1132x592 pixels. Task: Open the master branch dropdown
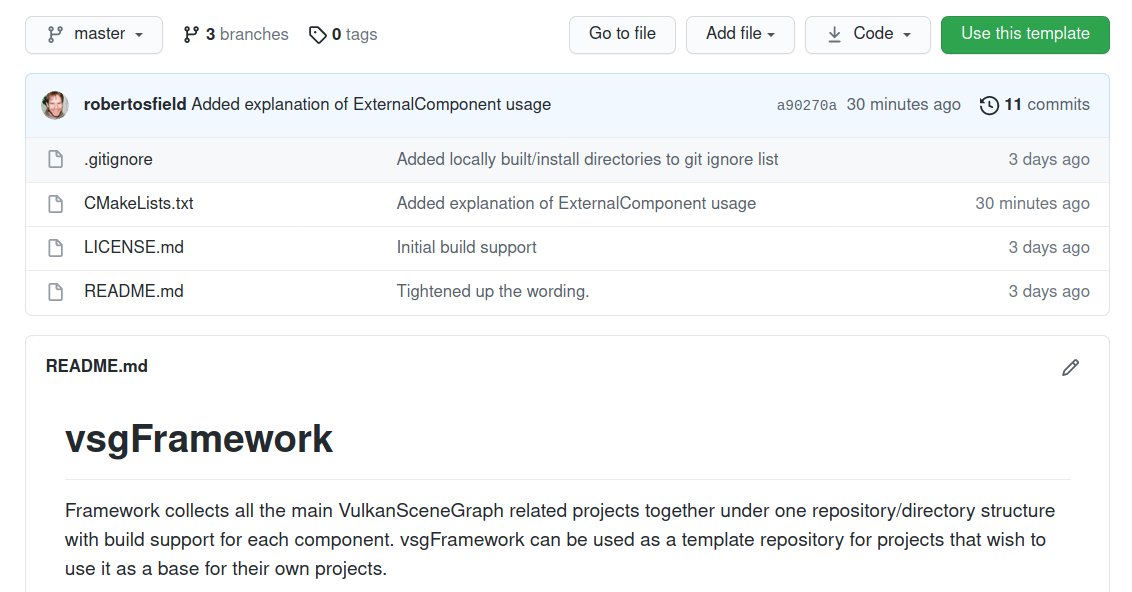tap(94, 34)
